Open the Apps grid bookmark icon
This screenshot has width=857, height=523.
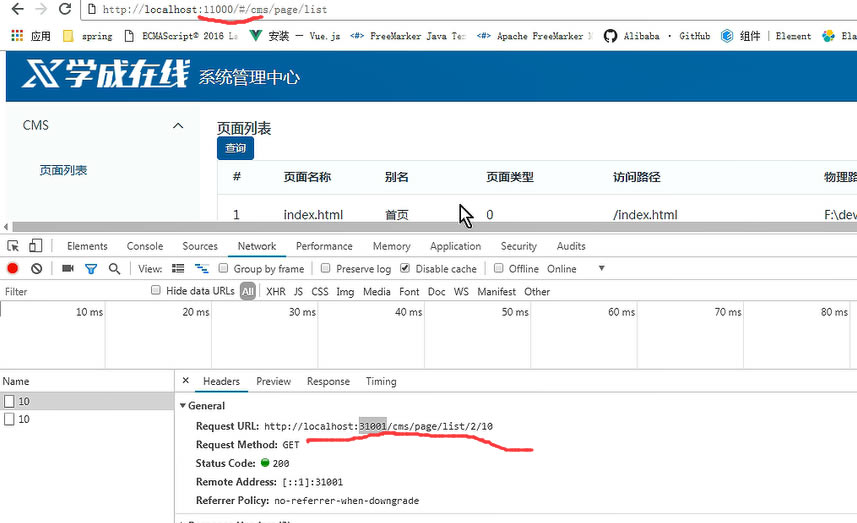pos(17,36)
